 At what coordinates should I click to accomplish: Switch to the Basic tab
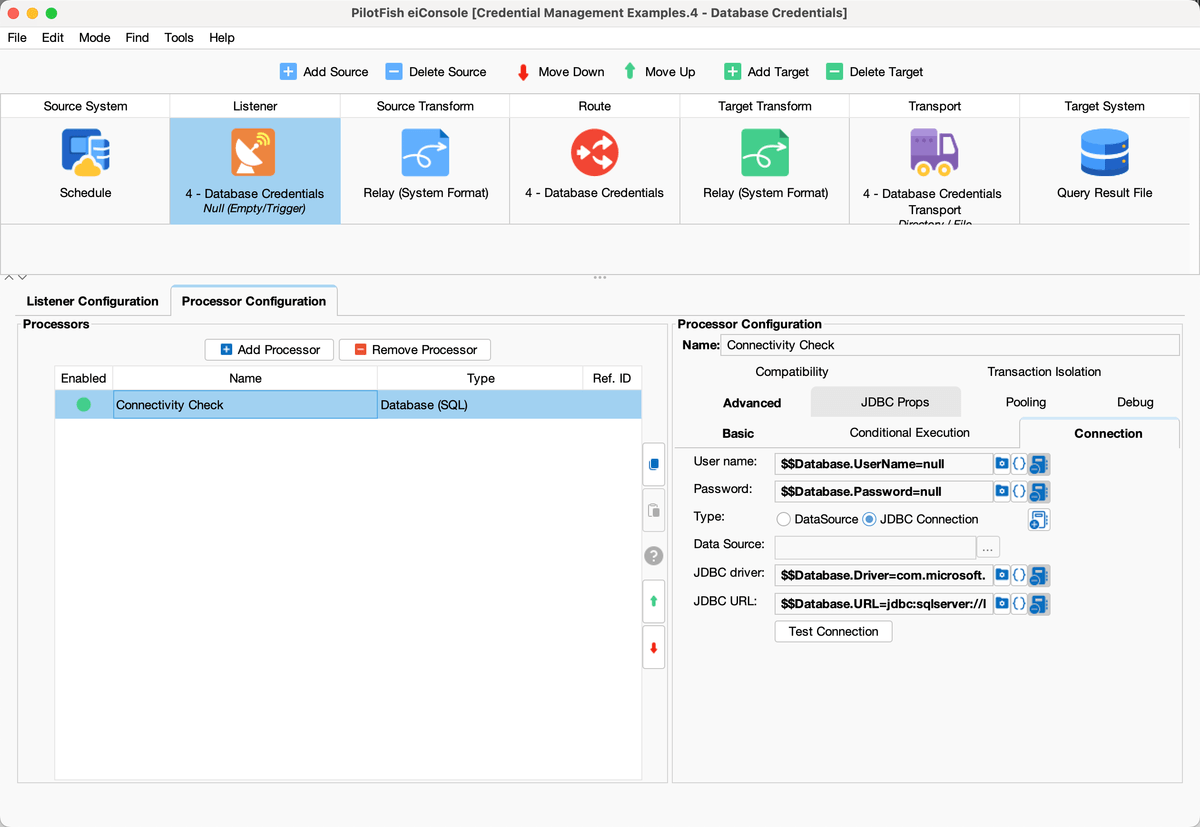click(x=738, y=433)
